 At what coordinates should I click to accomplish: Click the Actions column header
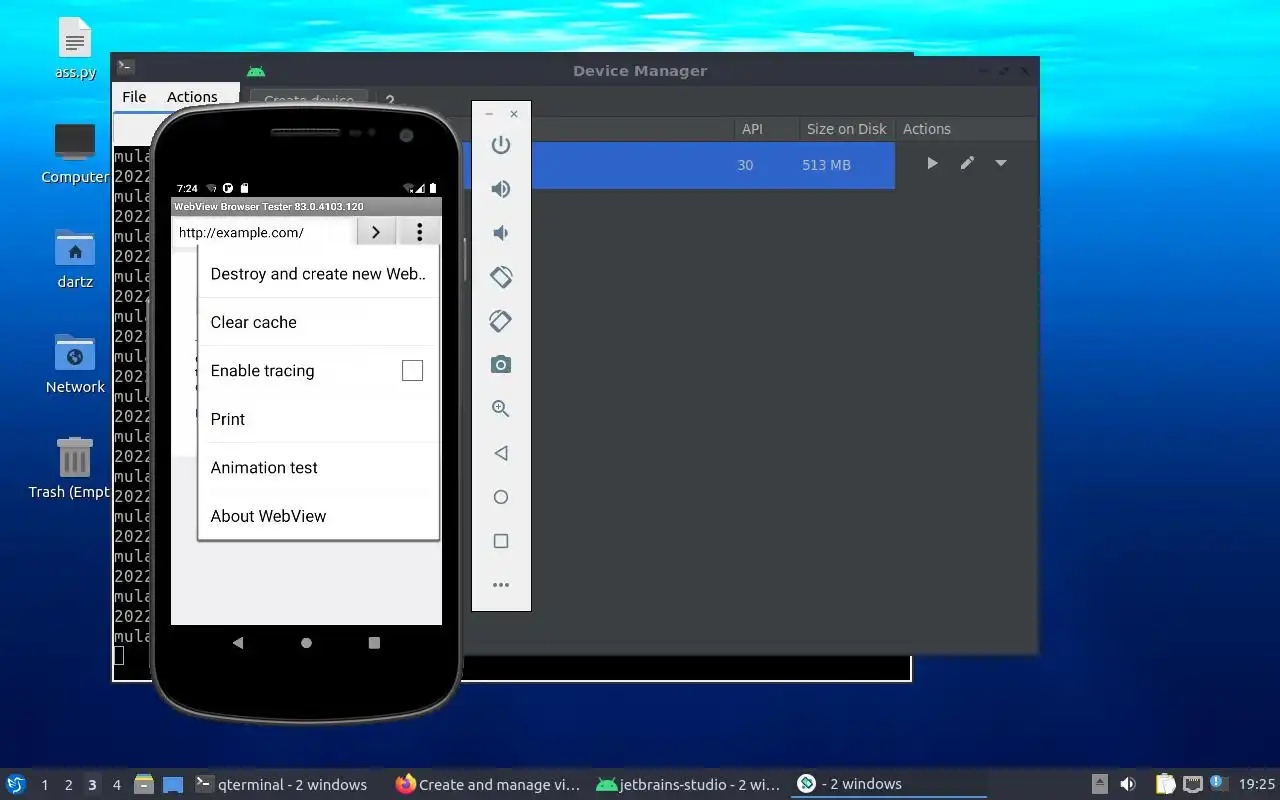point(927,129)
